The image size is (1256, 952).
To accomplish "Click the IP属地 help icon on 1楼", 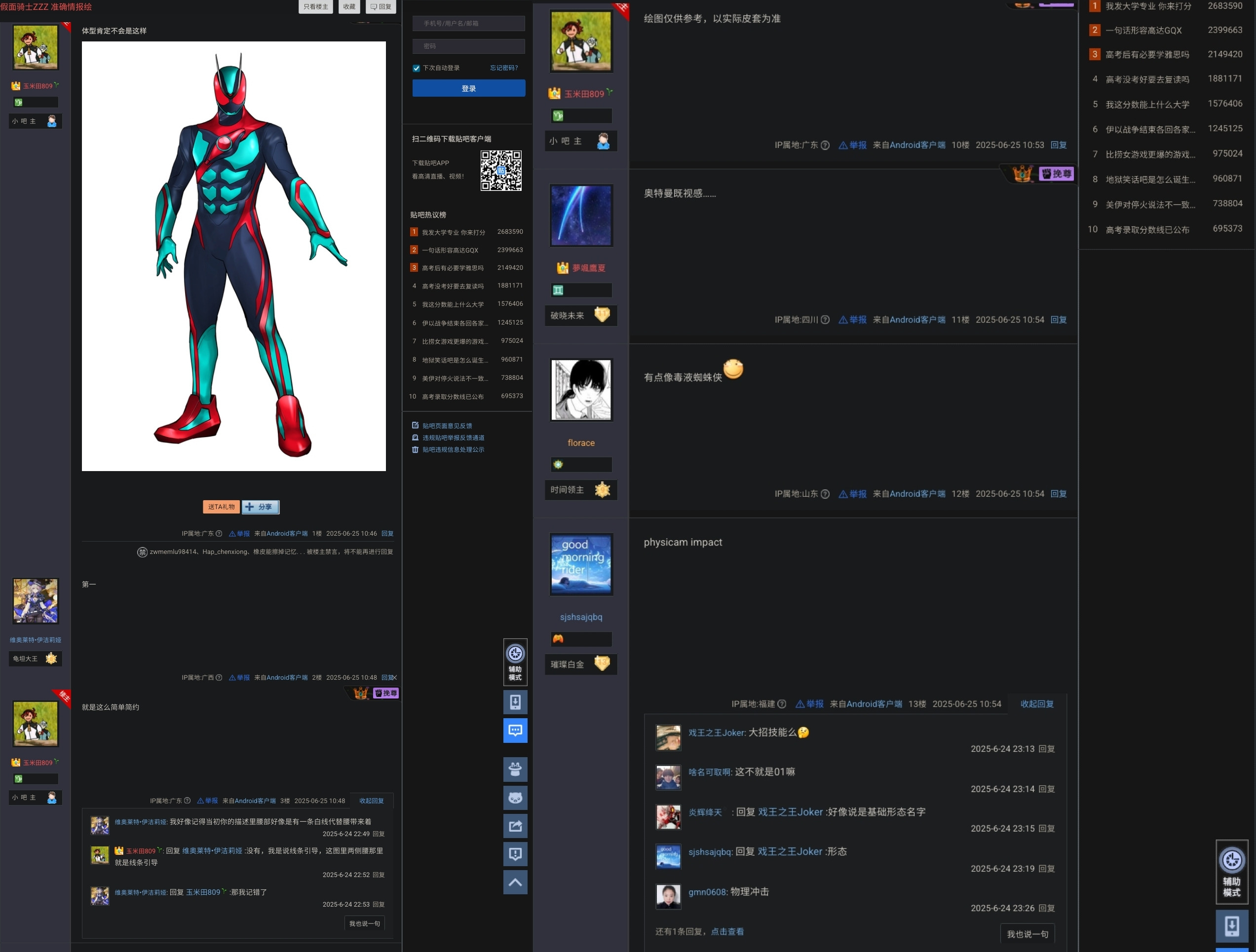I will click(x=219, y=534).
